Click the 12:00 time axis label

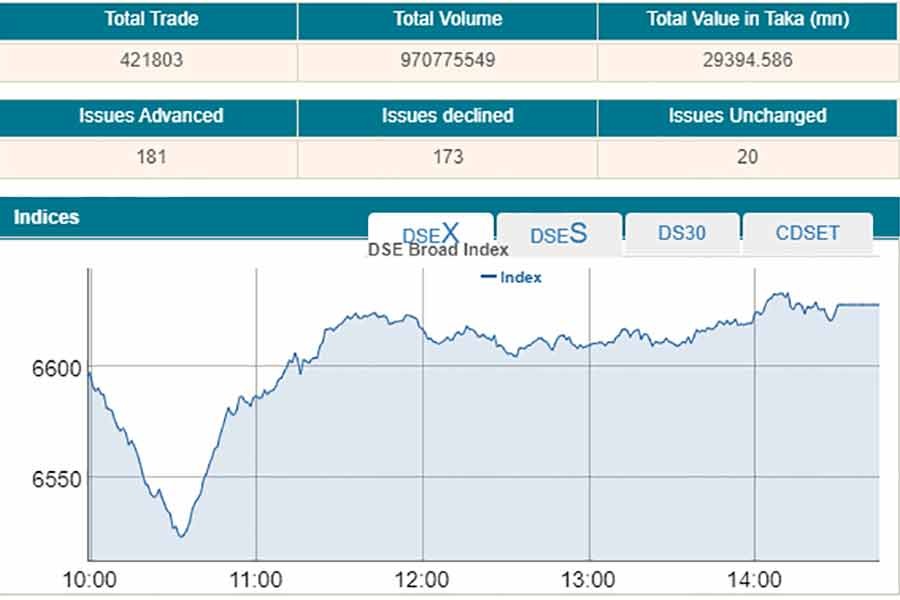tap(422, 579)
